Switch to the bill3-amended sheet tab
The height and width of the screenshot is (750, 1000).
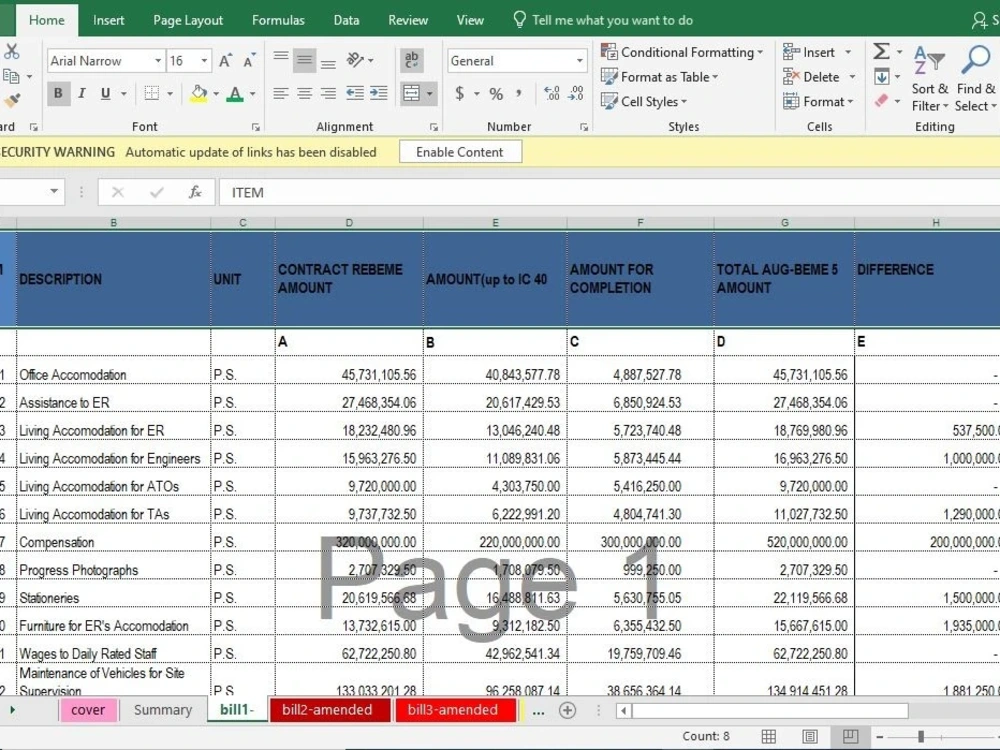(453, 710)
